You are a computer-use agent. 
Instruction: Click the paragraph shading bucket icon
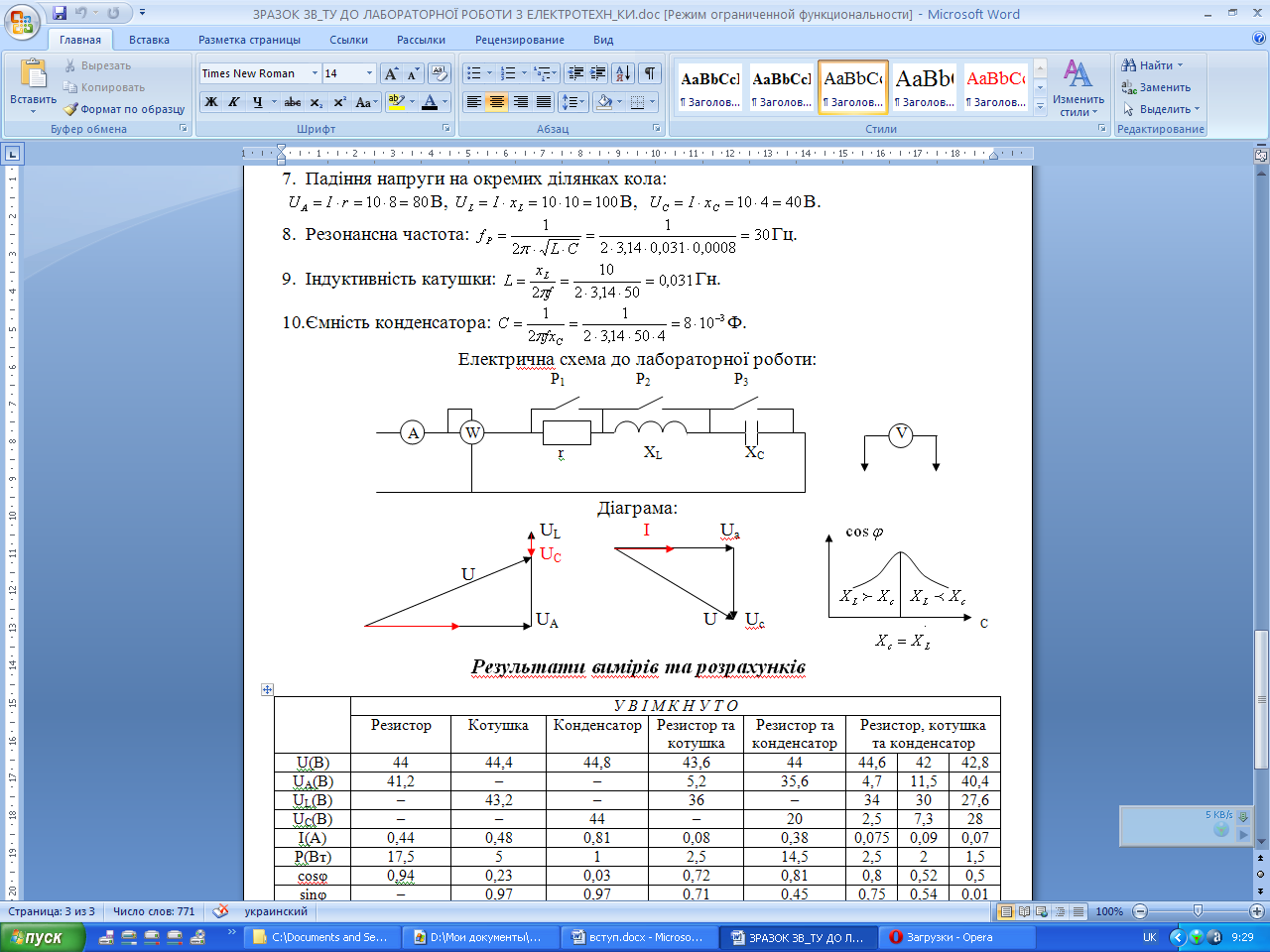(x=603, y=101)
